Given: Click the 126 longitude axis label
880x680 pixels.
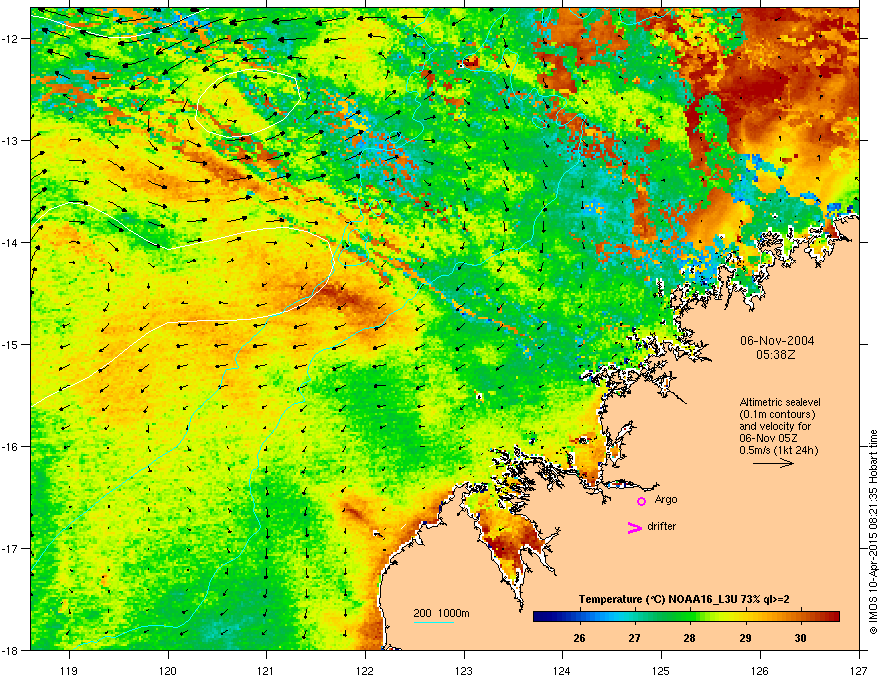Looking at the screenshot, I should tap(759, 670).
